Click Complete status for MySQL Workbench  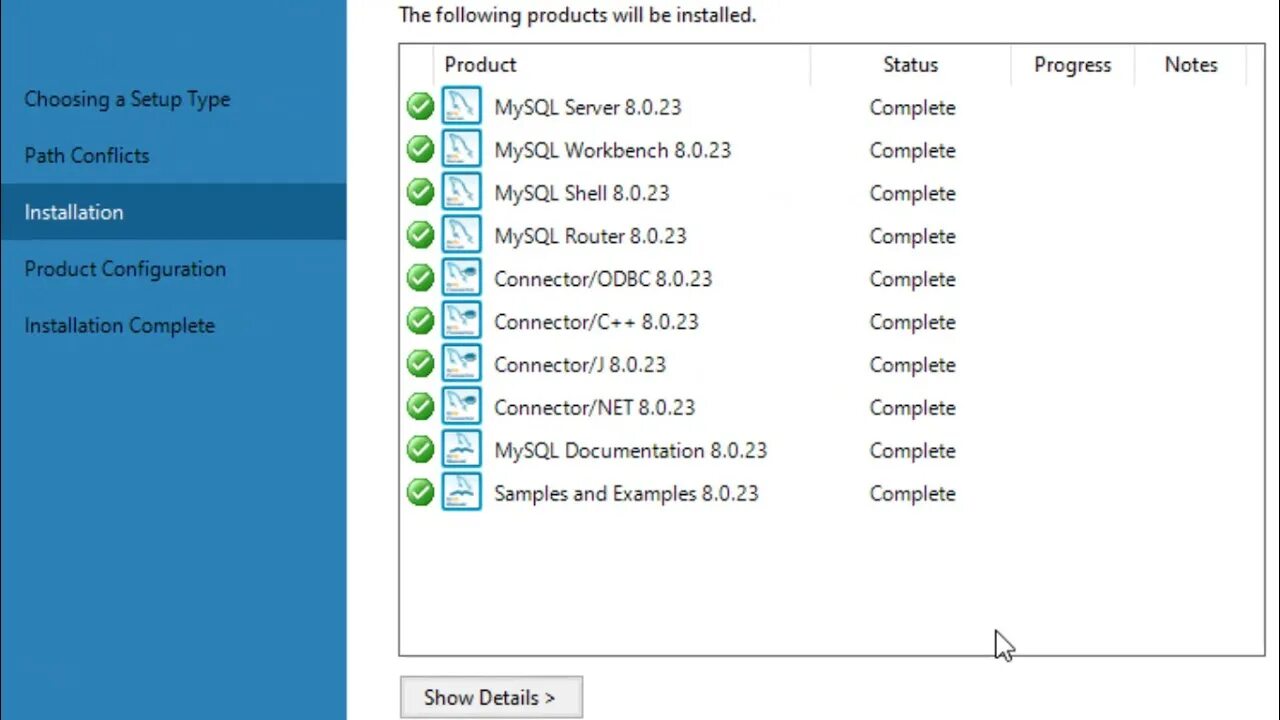[912, 151]
